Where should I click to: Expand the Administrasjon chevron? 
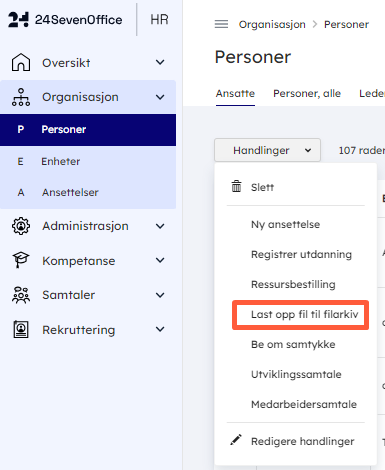coord(160,226)
